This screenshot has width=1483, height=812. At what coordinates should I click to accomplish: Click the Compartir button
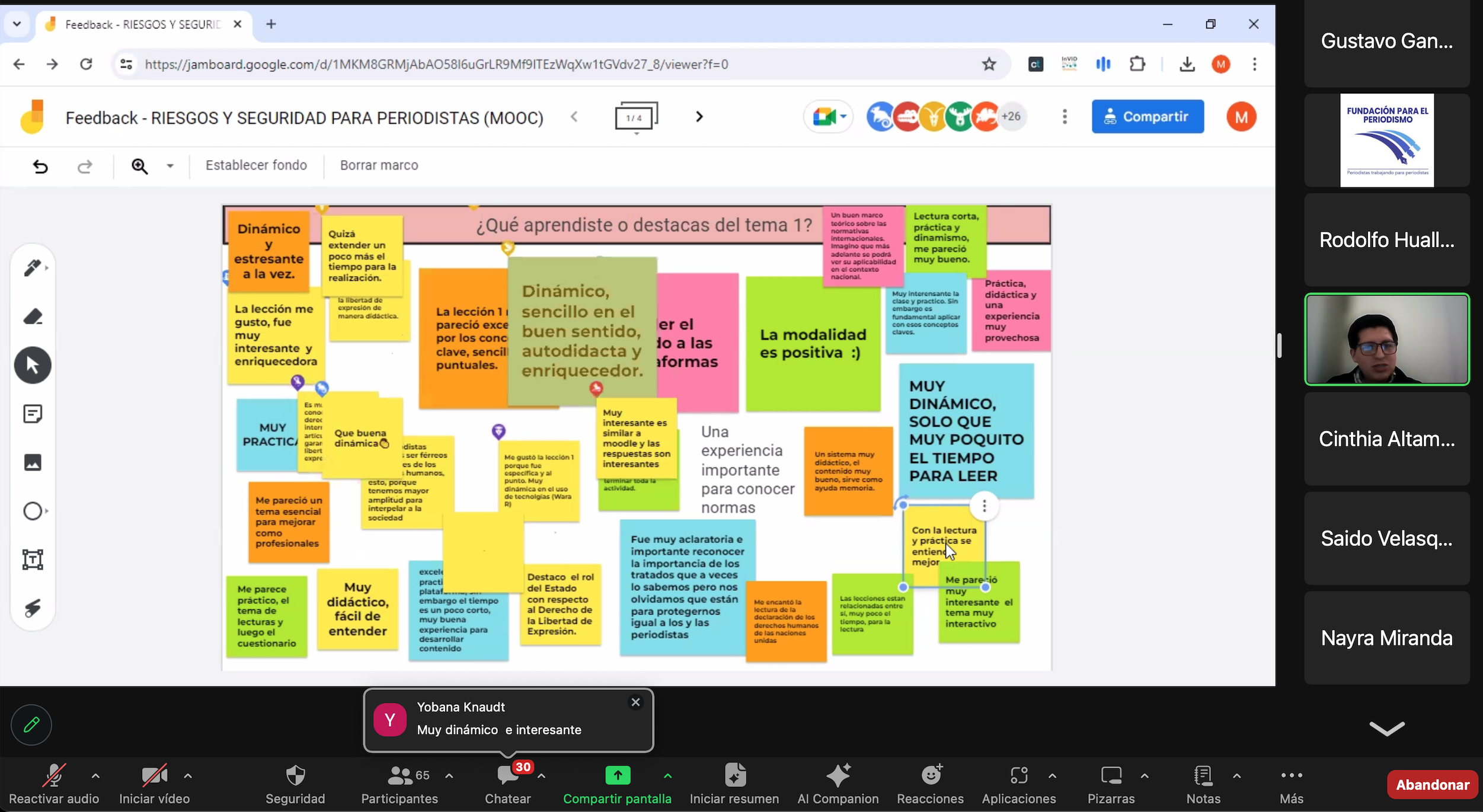point(1147,117)
